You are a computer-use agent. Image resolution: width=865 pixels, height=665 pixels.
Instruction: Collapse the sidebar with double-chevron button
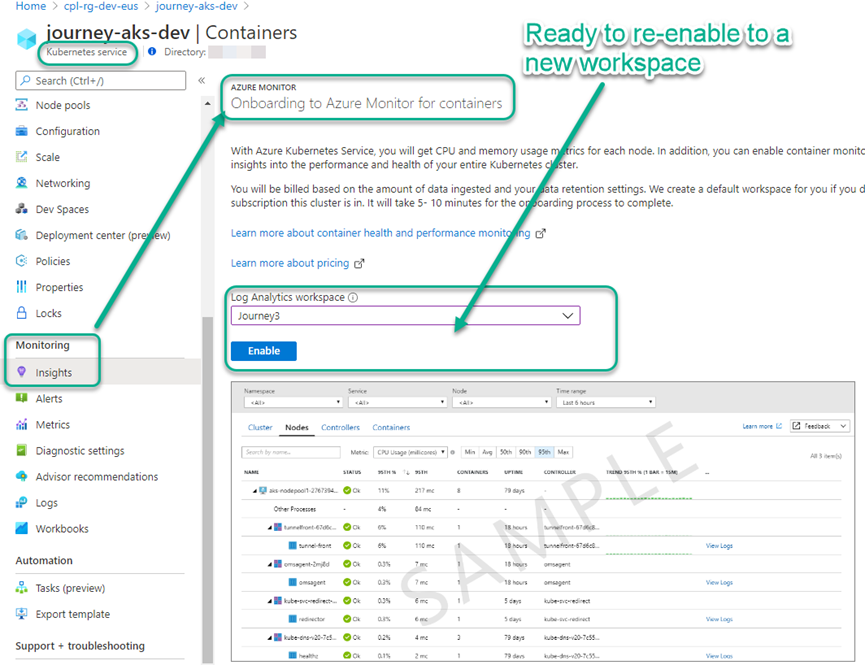(201, 80)
